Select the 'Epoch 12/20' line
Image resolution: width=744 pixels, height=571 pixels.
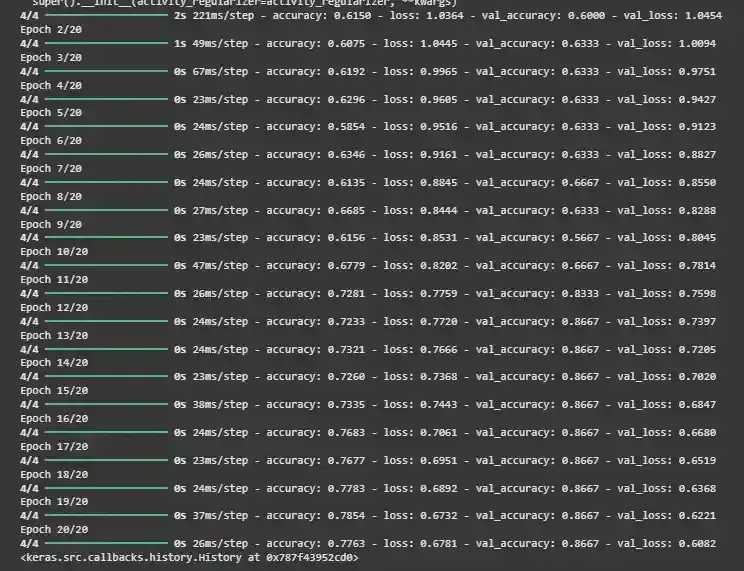tap(54, 308)
